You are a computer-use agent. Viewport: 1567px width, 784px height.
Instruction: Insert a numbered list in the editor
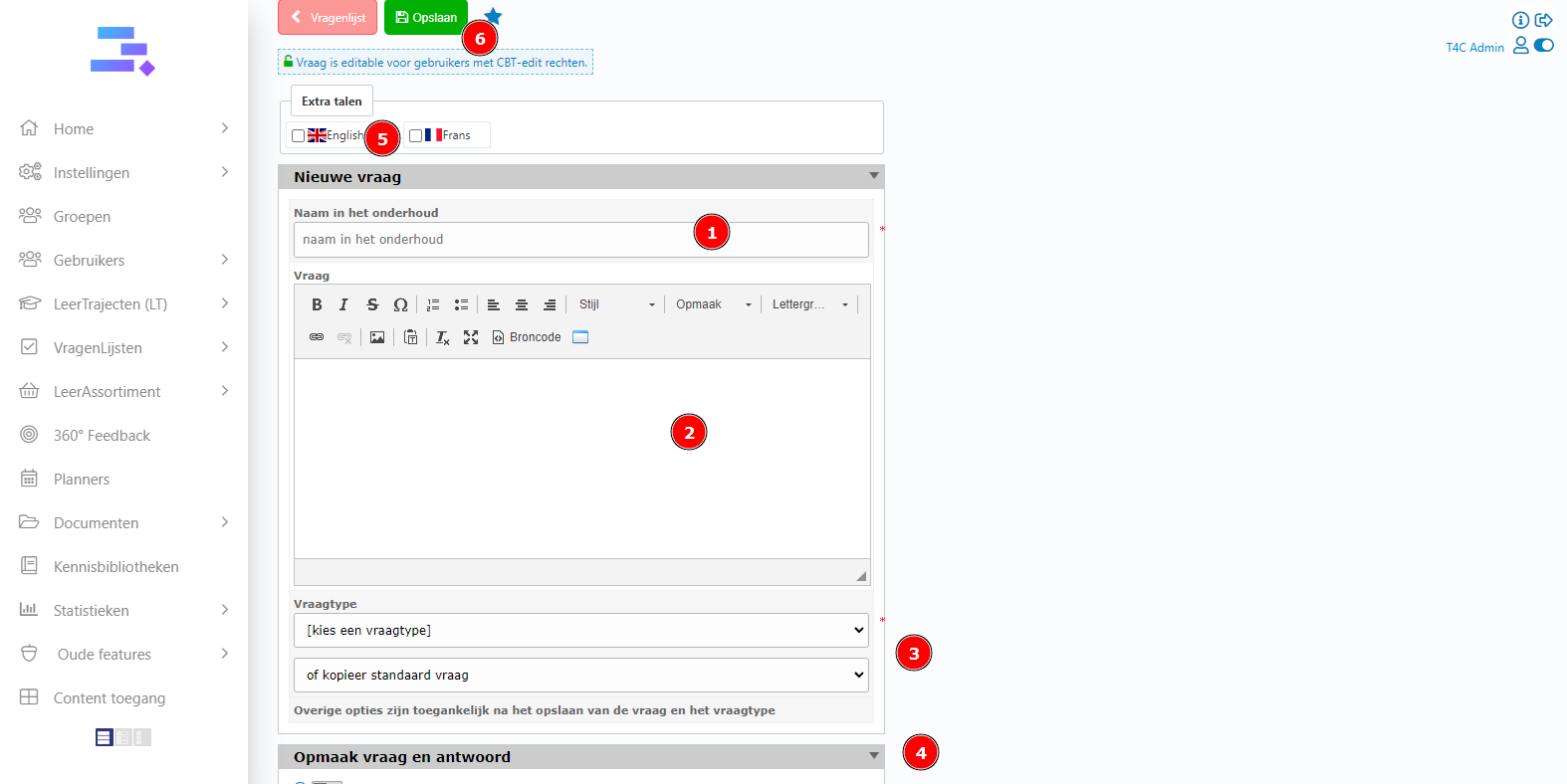433,304
